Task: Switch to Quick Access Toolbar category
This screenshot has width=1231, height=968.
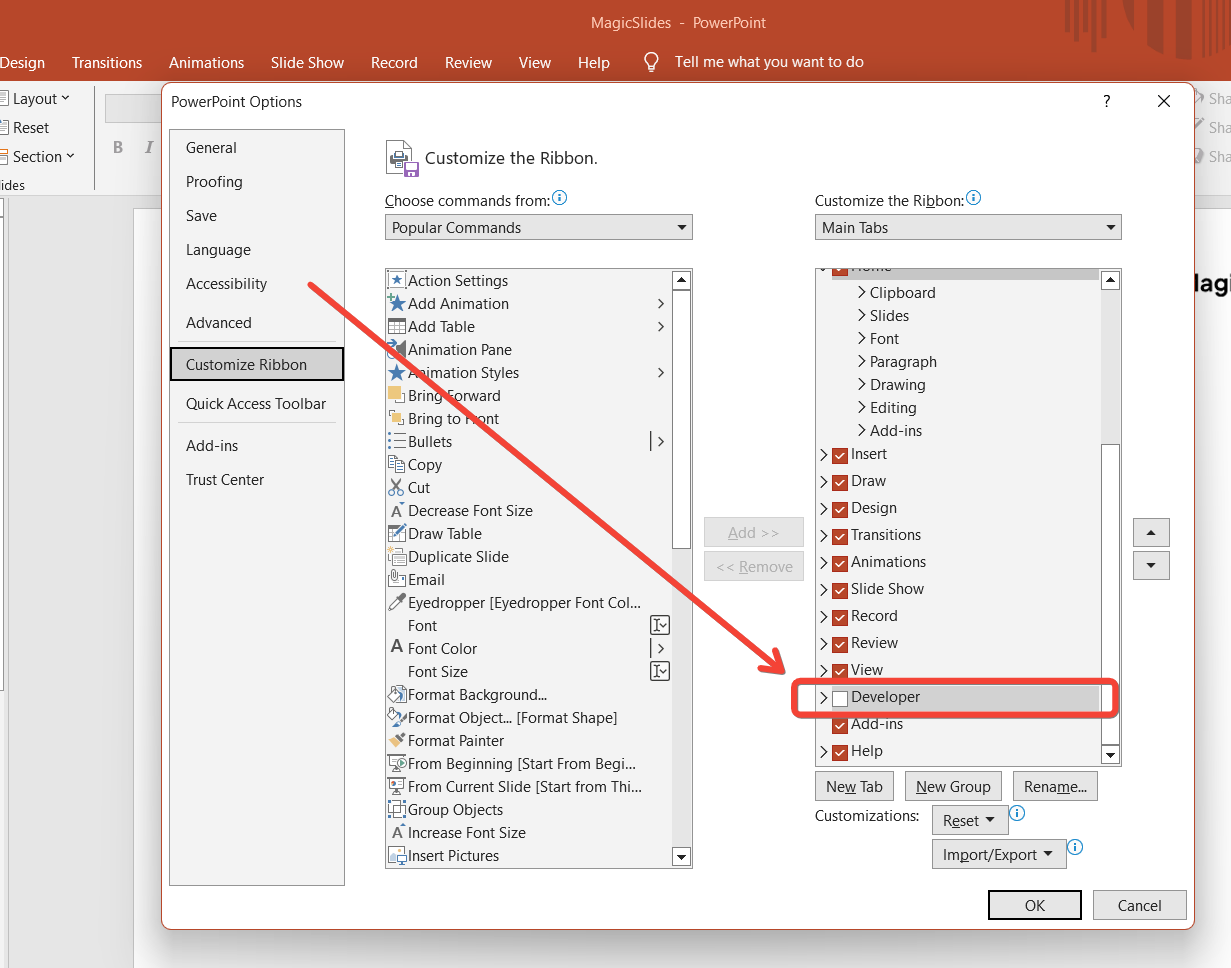Action: [256, 404]
